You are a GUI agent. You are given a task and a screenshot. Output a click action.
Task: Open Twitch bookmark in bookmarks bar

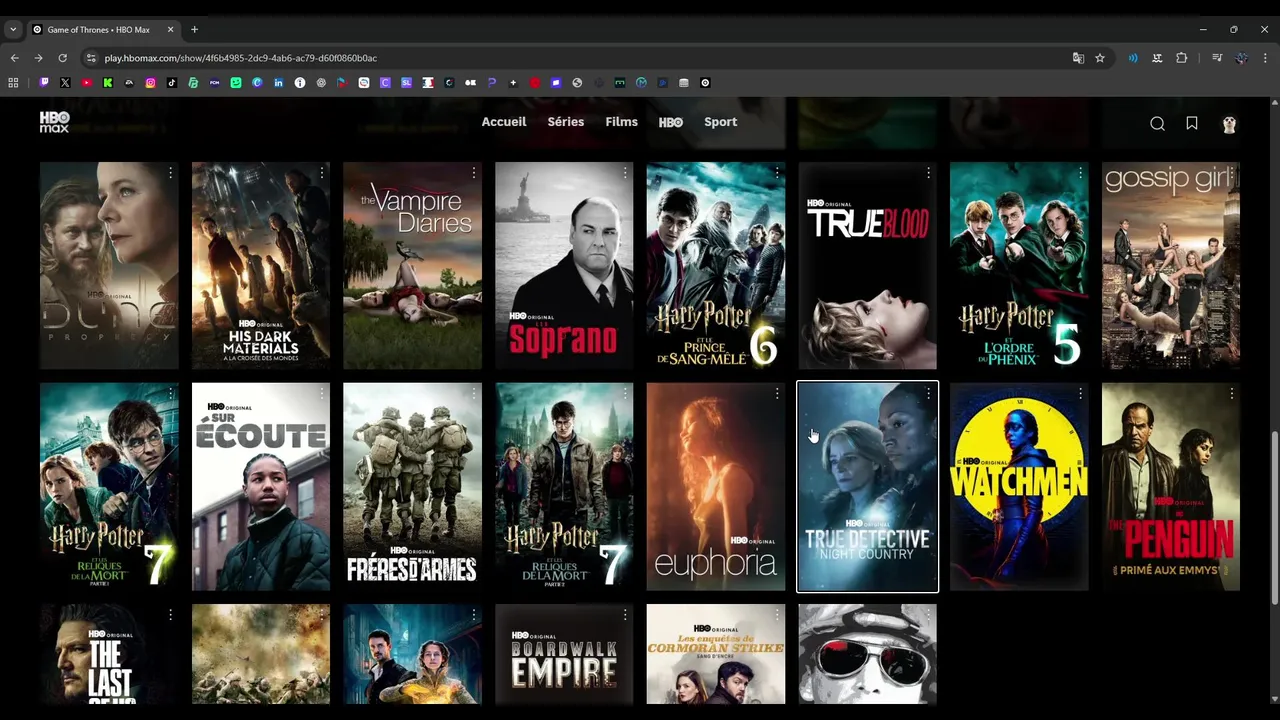click(44, 83)
